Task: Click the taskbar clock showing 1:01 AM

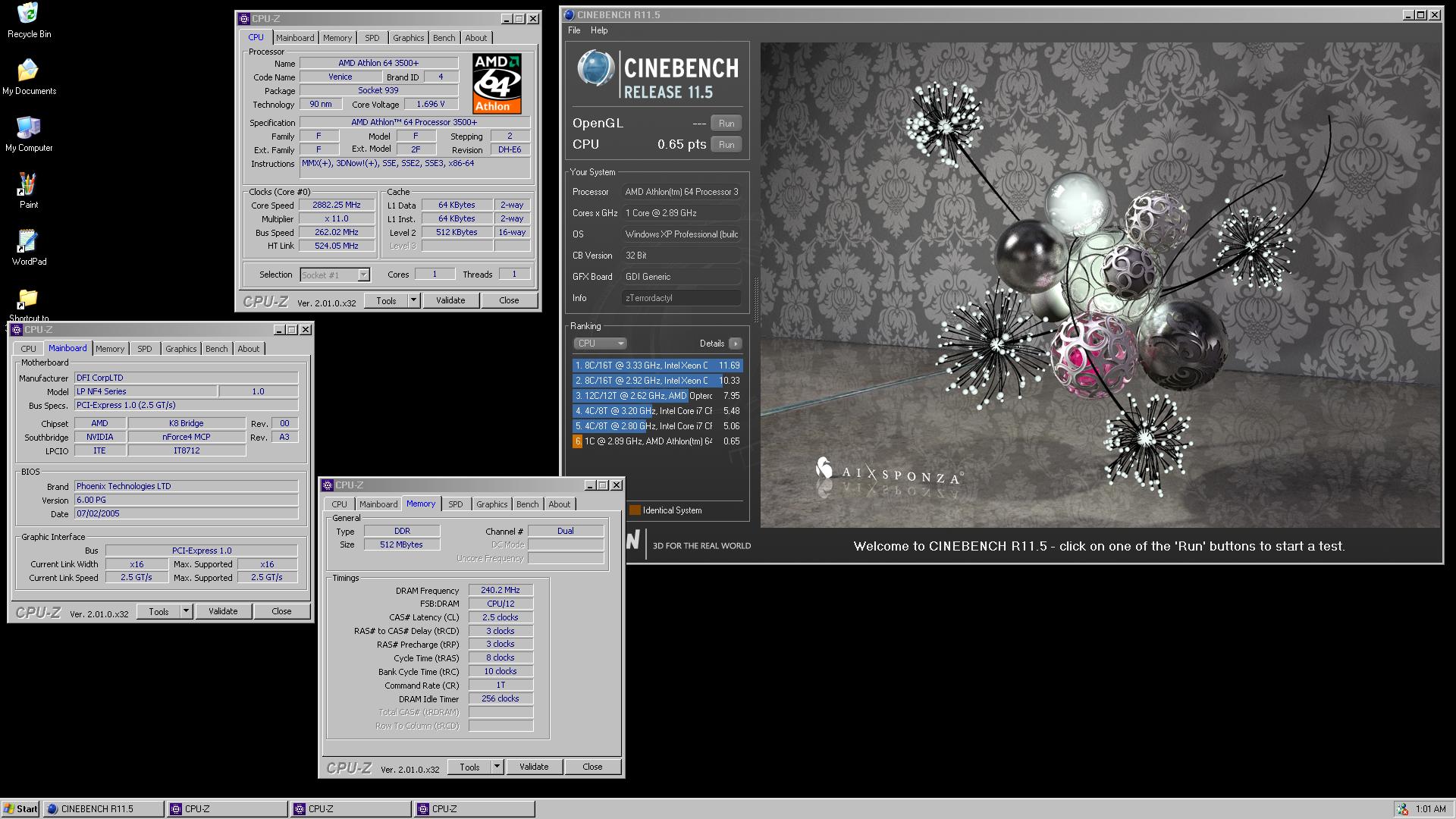Action: pyautogui.click(x=1430, y=809)
